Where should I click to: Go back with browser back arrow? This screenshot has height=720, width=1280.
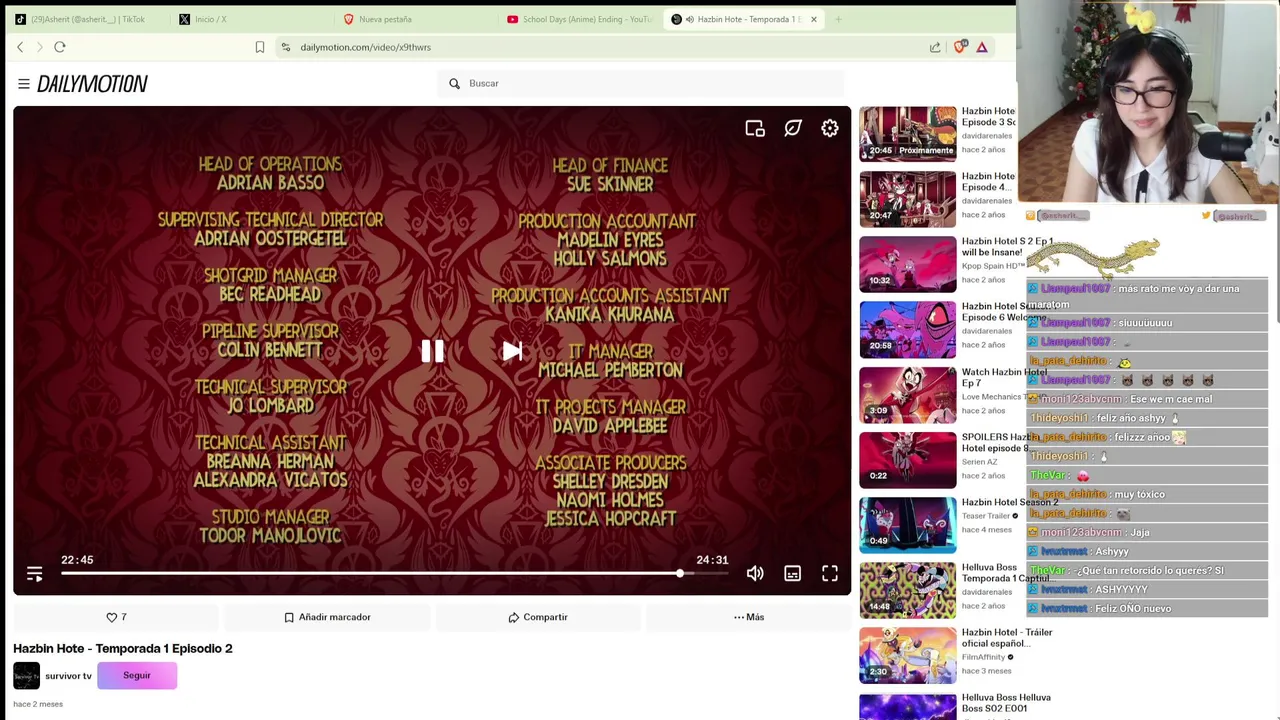[x=20, y=47]
